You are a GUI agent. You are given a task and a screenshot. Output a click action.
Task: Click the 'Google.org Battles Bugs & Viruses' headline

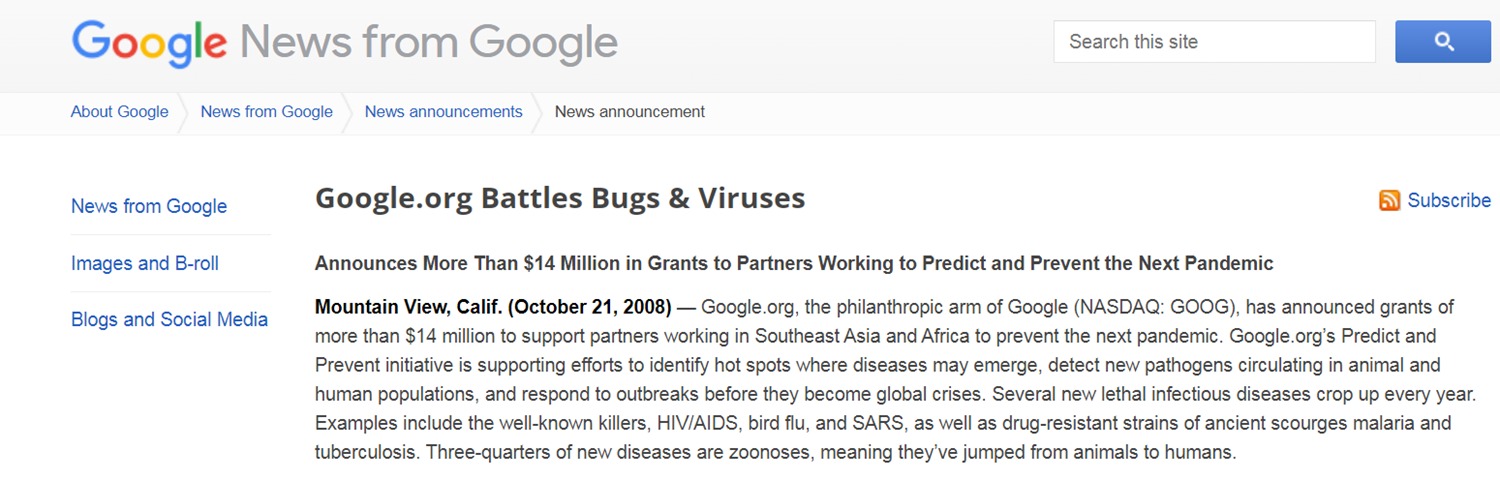(x=560, y=198)
